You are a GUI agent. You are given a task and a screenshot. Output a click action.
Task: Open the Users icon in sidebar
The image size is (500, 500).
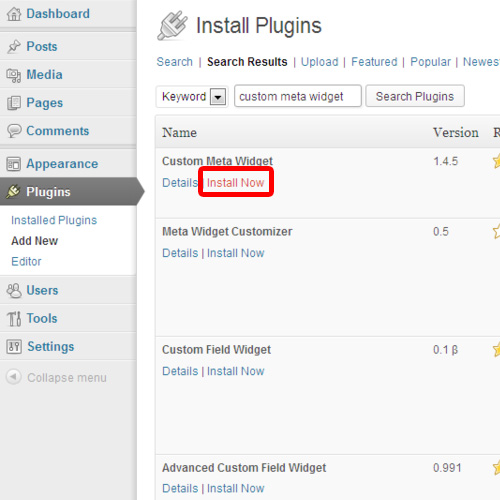14,291
